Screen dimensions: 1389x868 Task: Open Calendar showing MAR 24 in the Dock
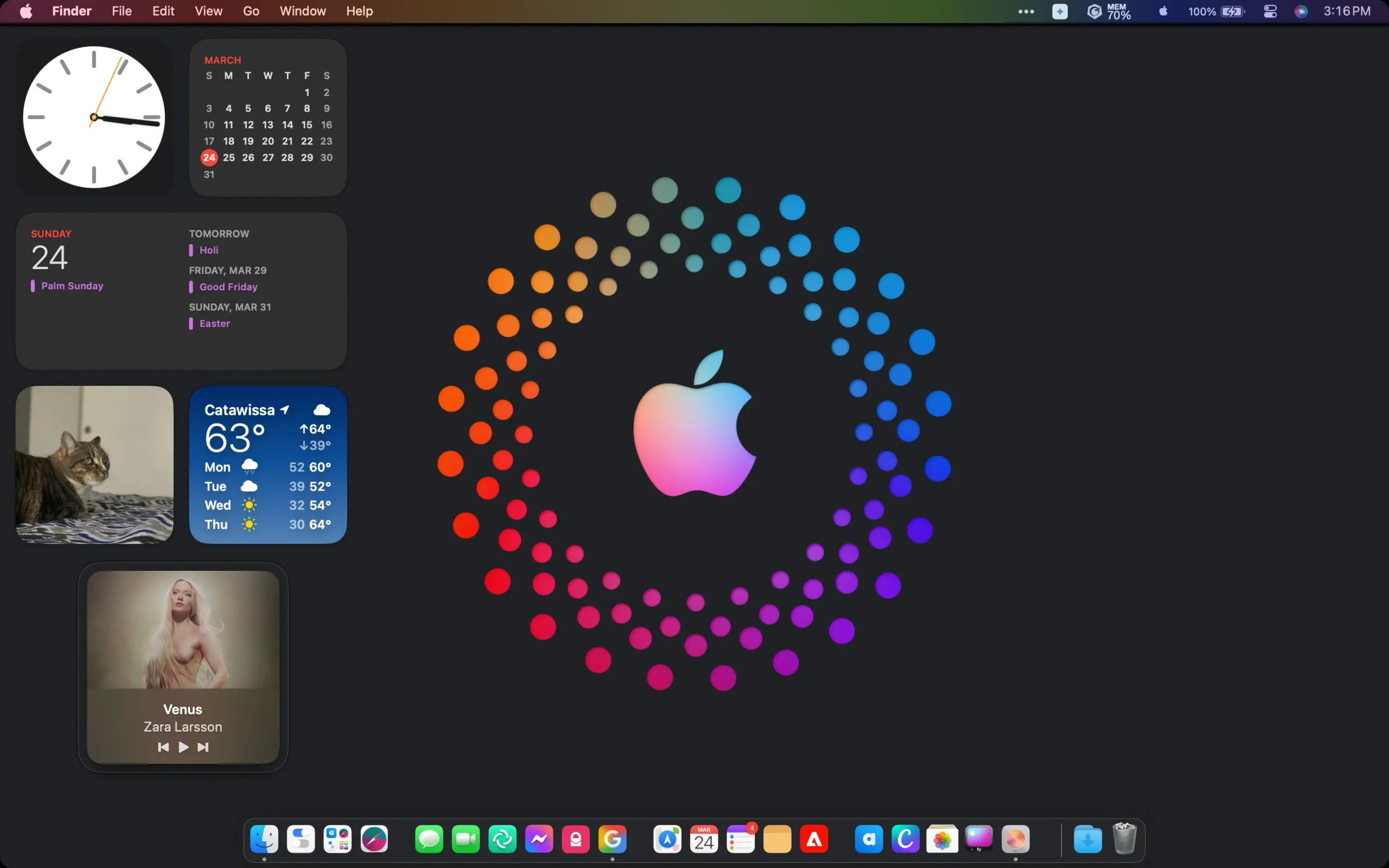tap(704, 839)
